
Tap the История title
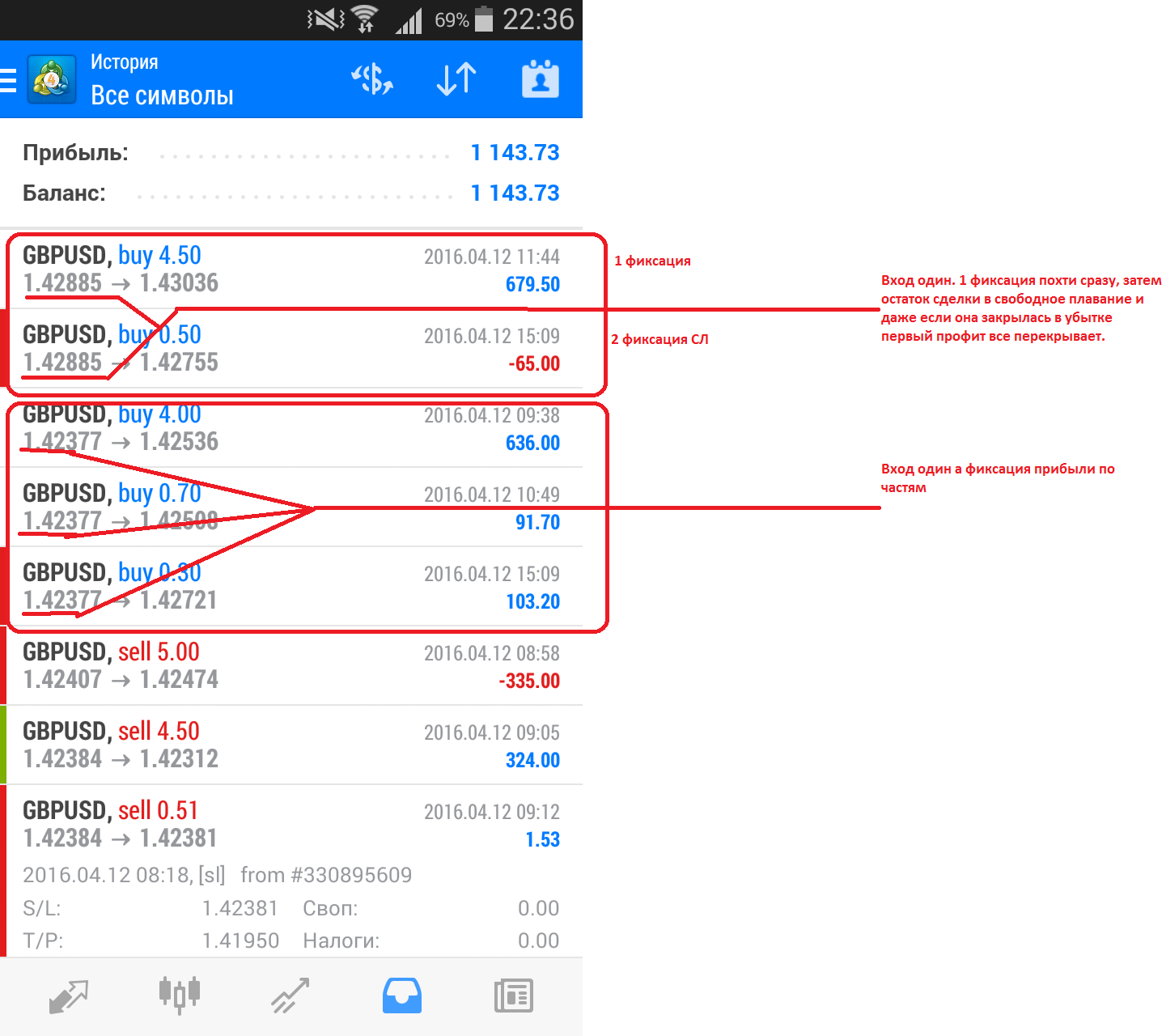(x=125, y=62)
